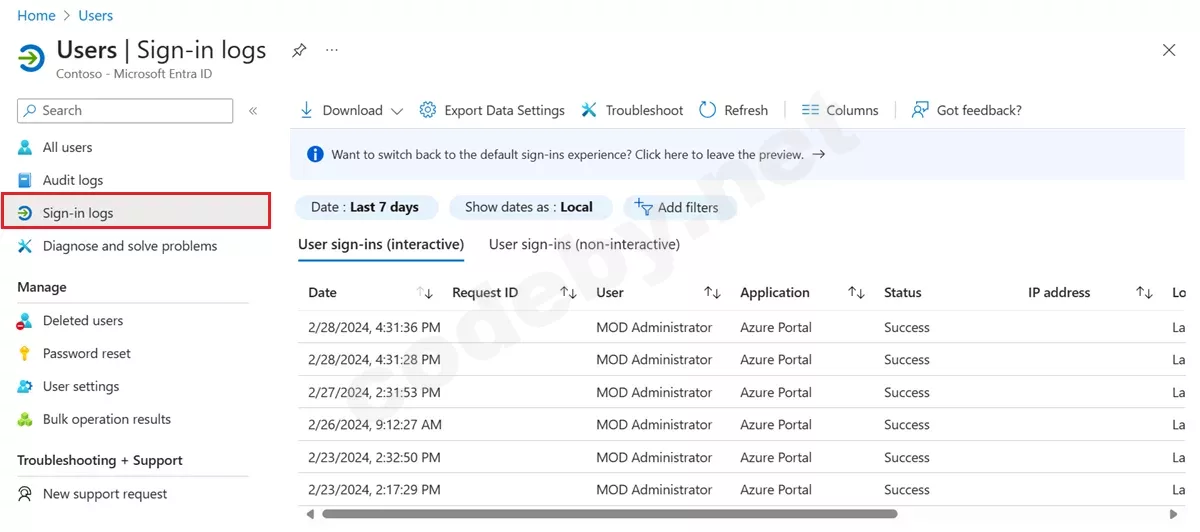Sort table by Date column
Screen dimensions: 1200x532
click(x=424, y=293)
